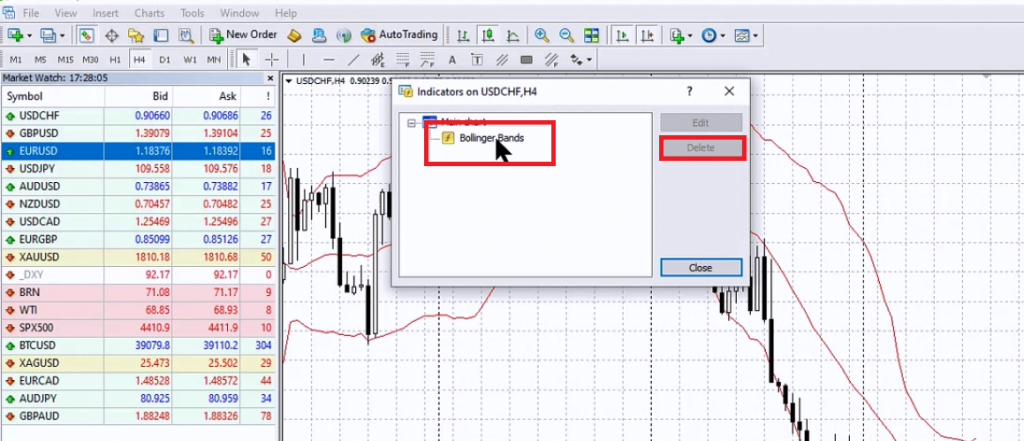Switch chart to line chart mode

tap(512, 35)
